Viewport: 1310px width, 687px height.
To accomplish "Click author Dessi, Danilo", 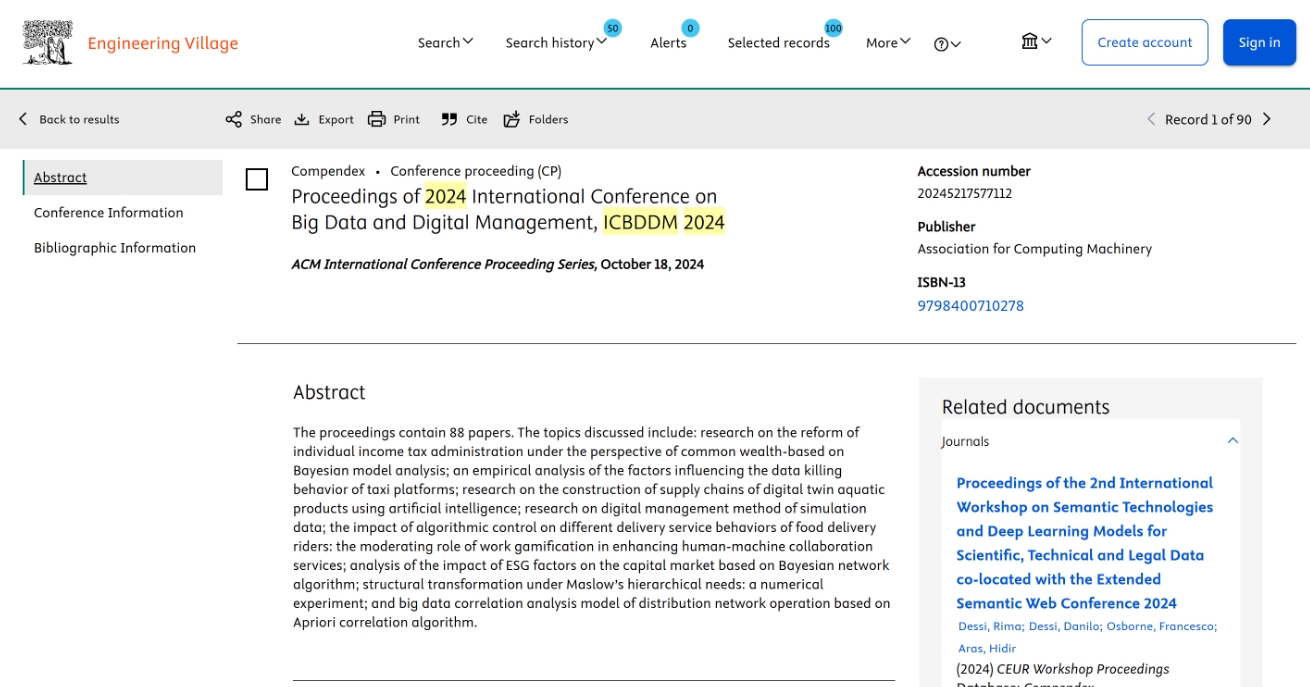I will 1064,626.
